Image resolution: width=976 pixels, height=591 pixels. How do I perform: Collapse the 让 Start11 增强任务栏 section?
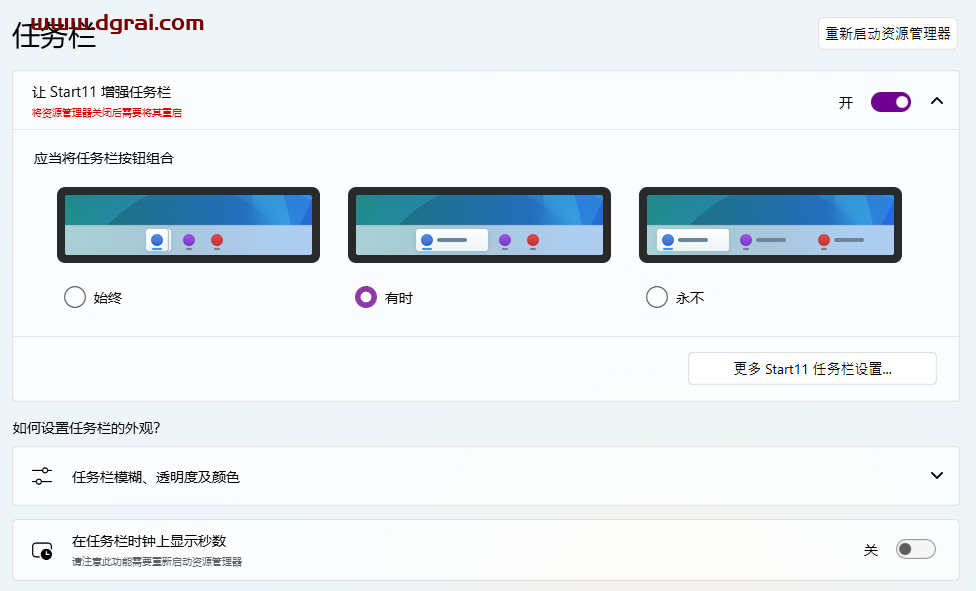(x=937, y=101)
